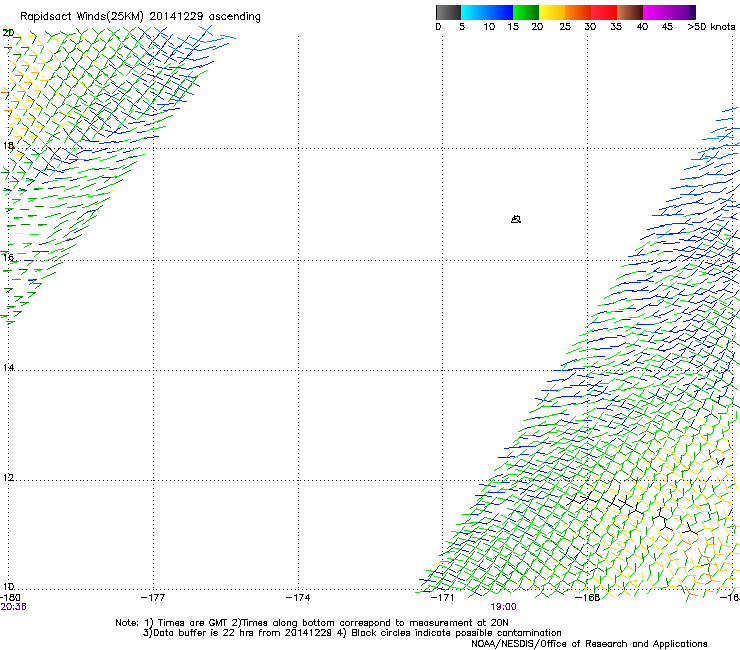Click the magenta-purple 40-50 knots legend segment
Viewport: 740px width, 650px height.
click(x=669, y=12)
